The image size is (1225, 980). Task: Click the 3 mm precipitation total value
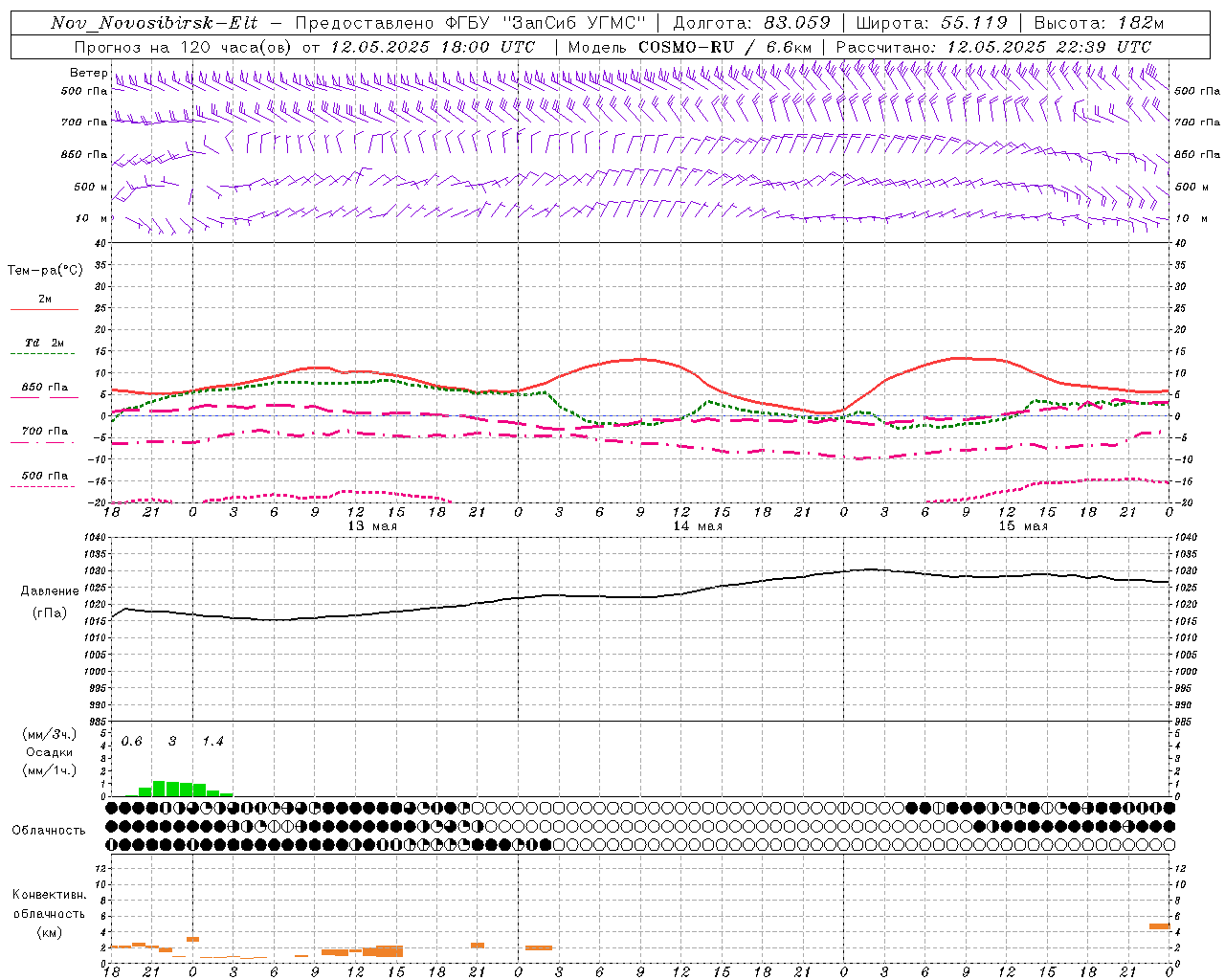click(x=172, y=742)
